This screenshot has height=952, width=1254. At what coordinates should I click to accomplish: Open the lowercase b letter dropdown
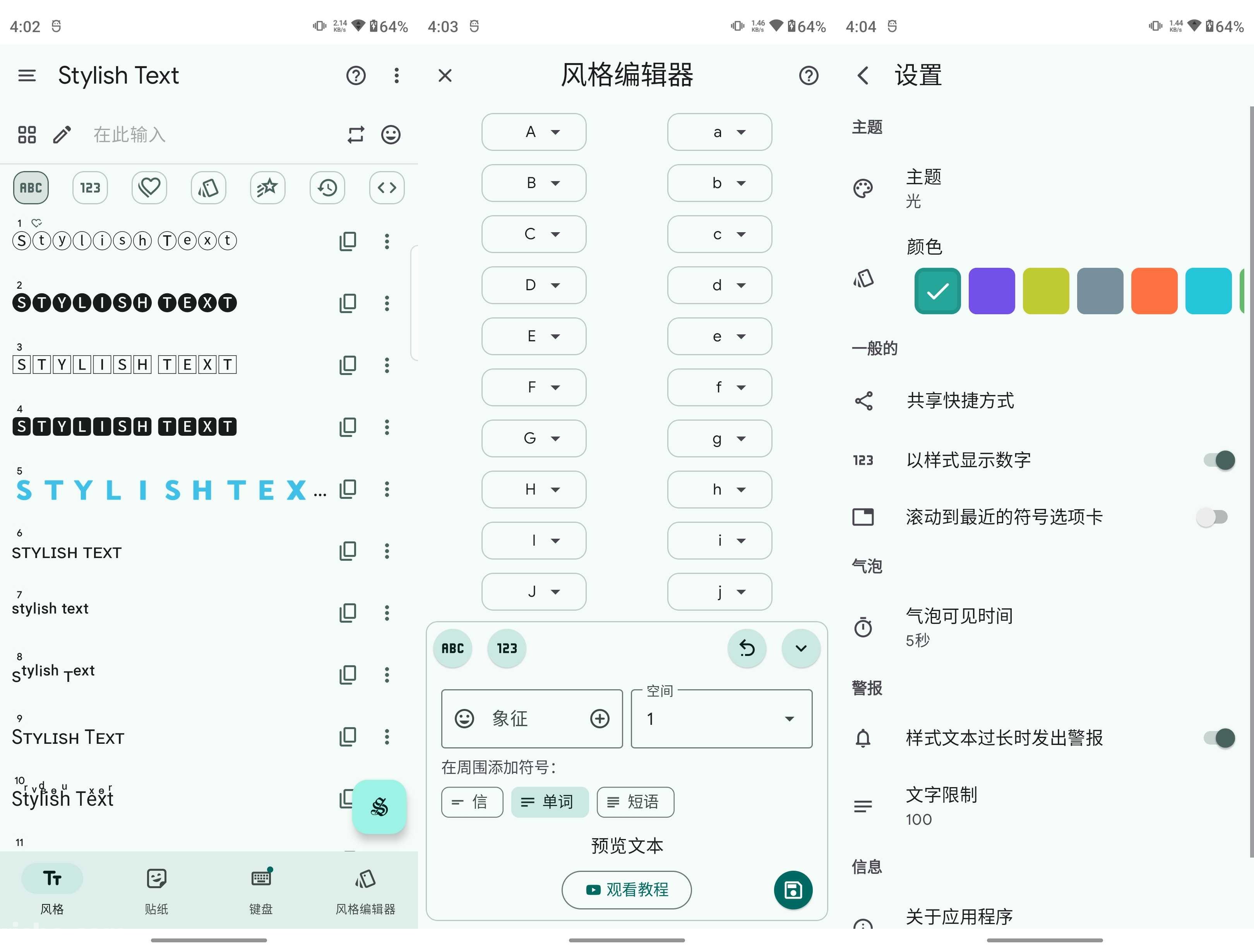pos(720,183)
